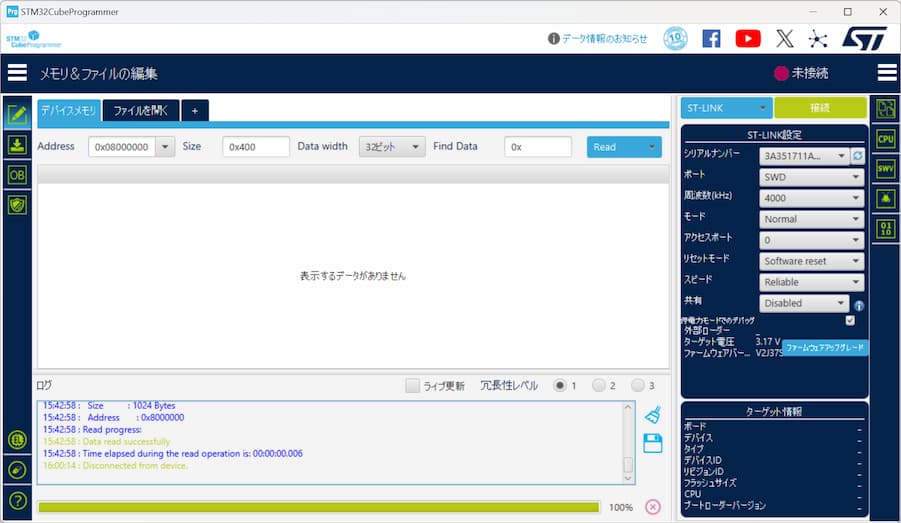Open the fourth right sidebar icon
The height and width of the screenshot is (523, 901).
[x=885, y=199]
